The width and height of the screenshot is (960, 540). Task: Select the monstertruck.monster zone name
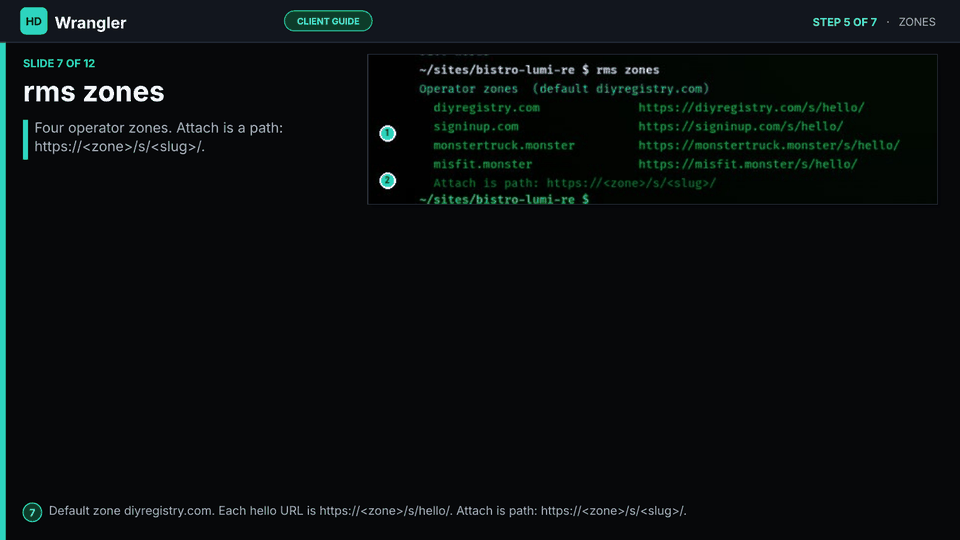[x=504, y=145]
